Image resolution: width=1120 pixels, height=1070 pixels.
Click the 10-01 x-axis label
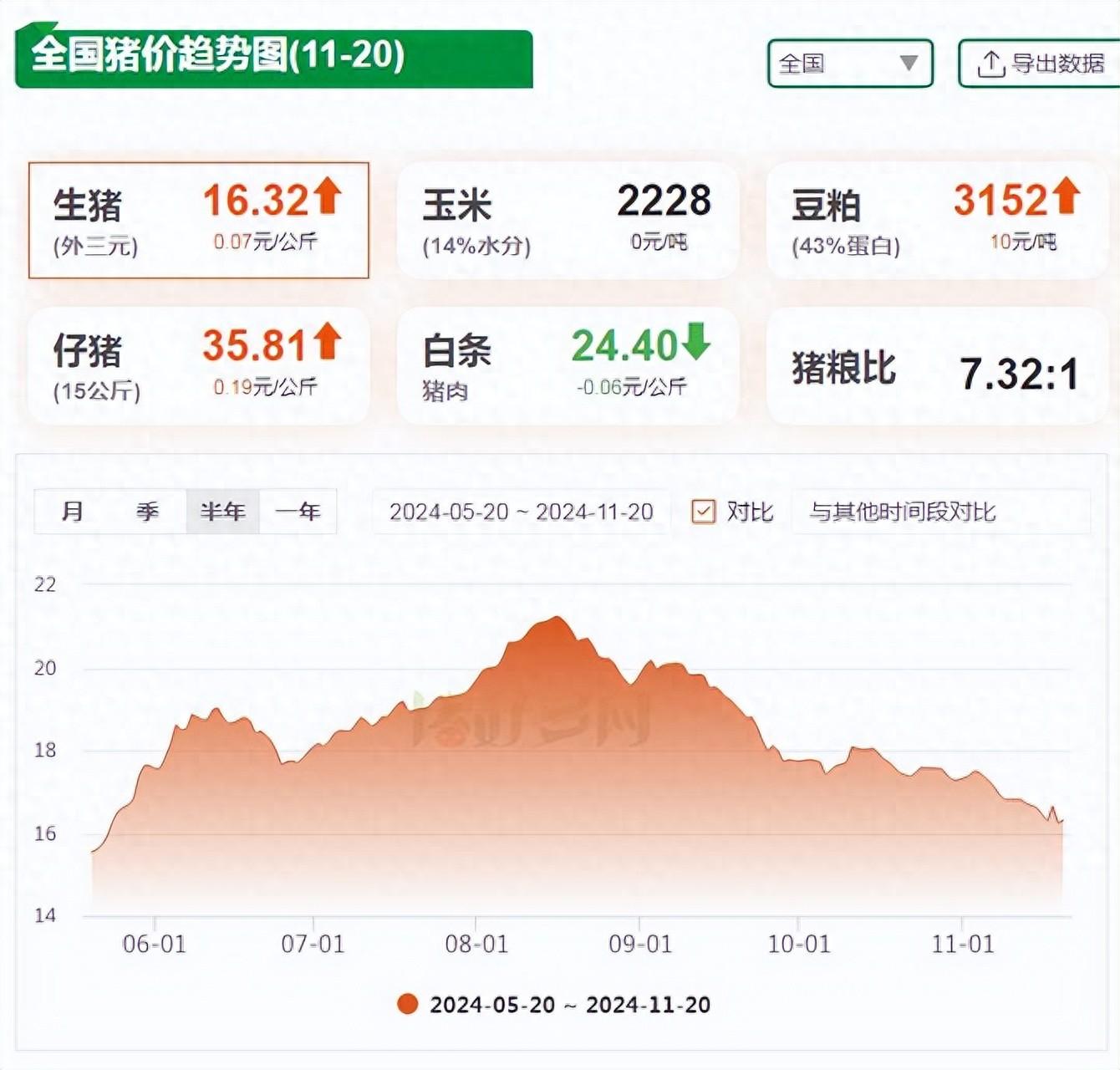tap(799, 945)
